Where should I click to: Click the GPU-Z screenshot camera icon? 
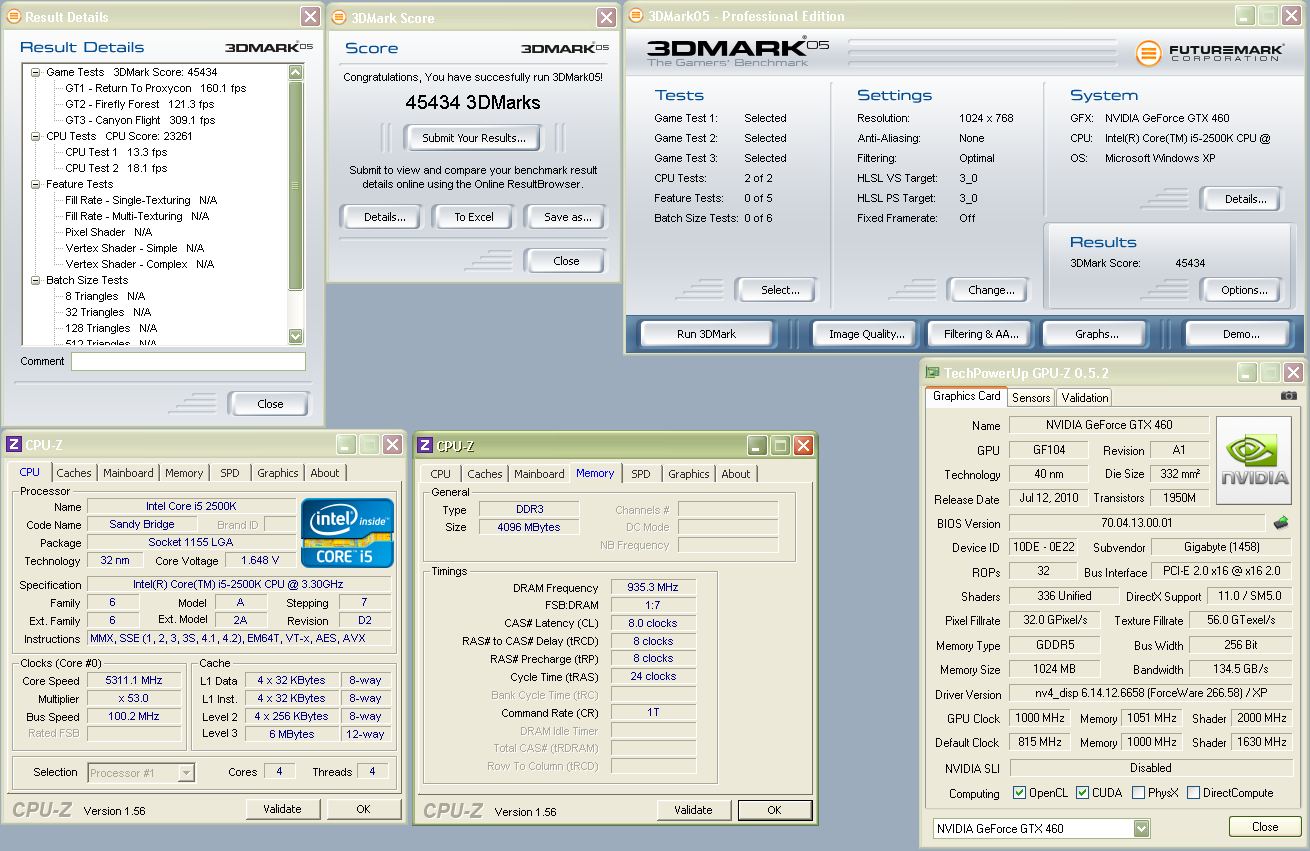click(x=1288, y=396)
